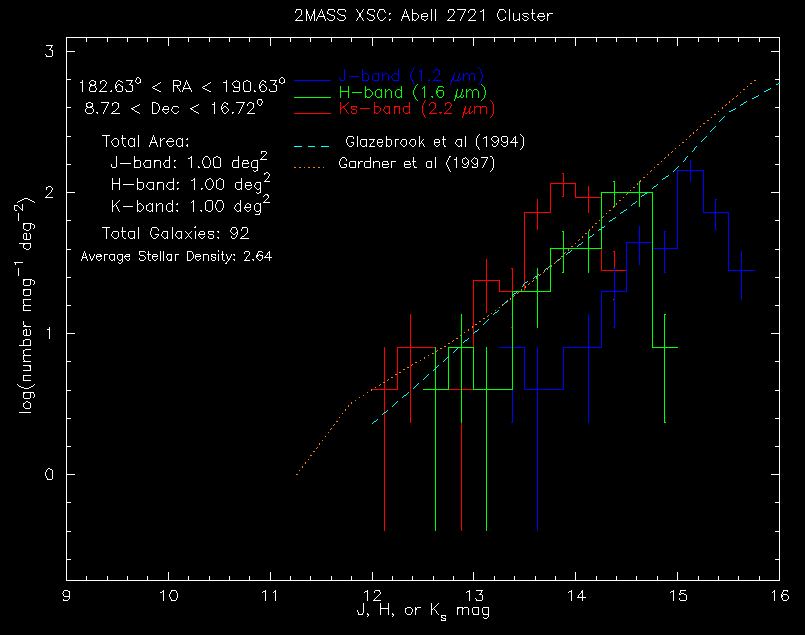Select the Ks-band (2.2 µm) legend label

[x=417, y=108]
